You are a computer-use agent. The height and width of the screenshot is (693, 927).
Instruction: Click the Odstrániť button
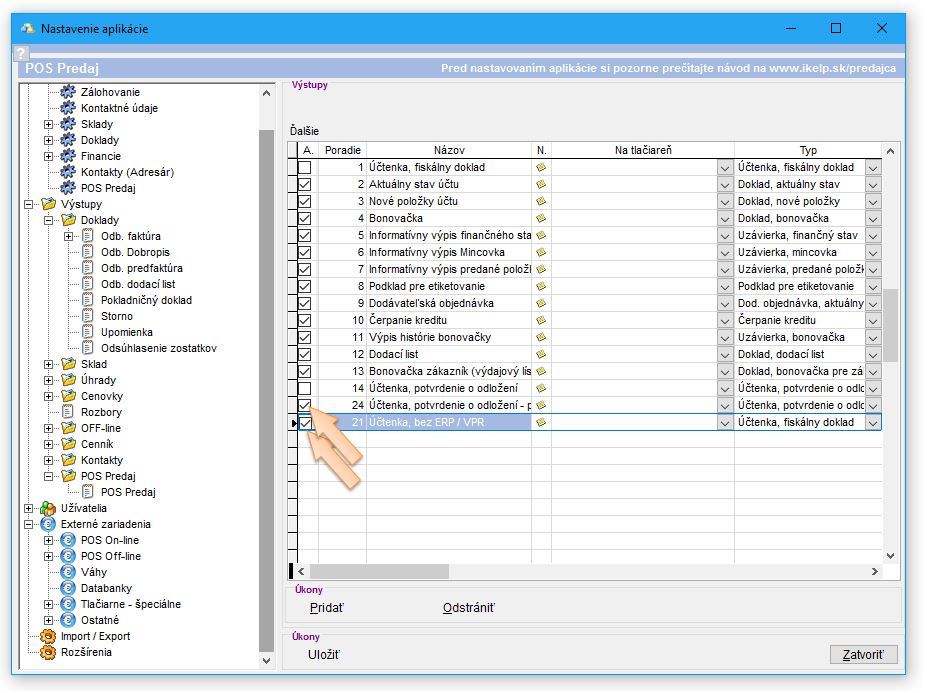(469, 607)
